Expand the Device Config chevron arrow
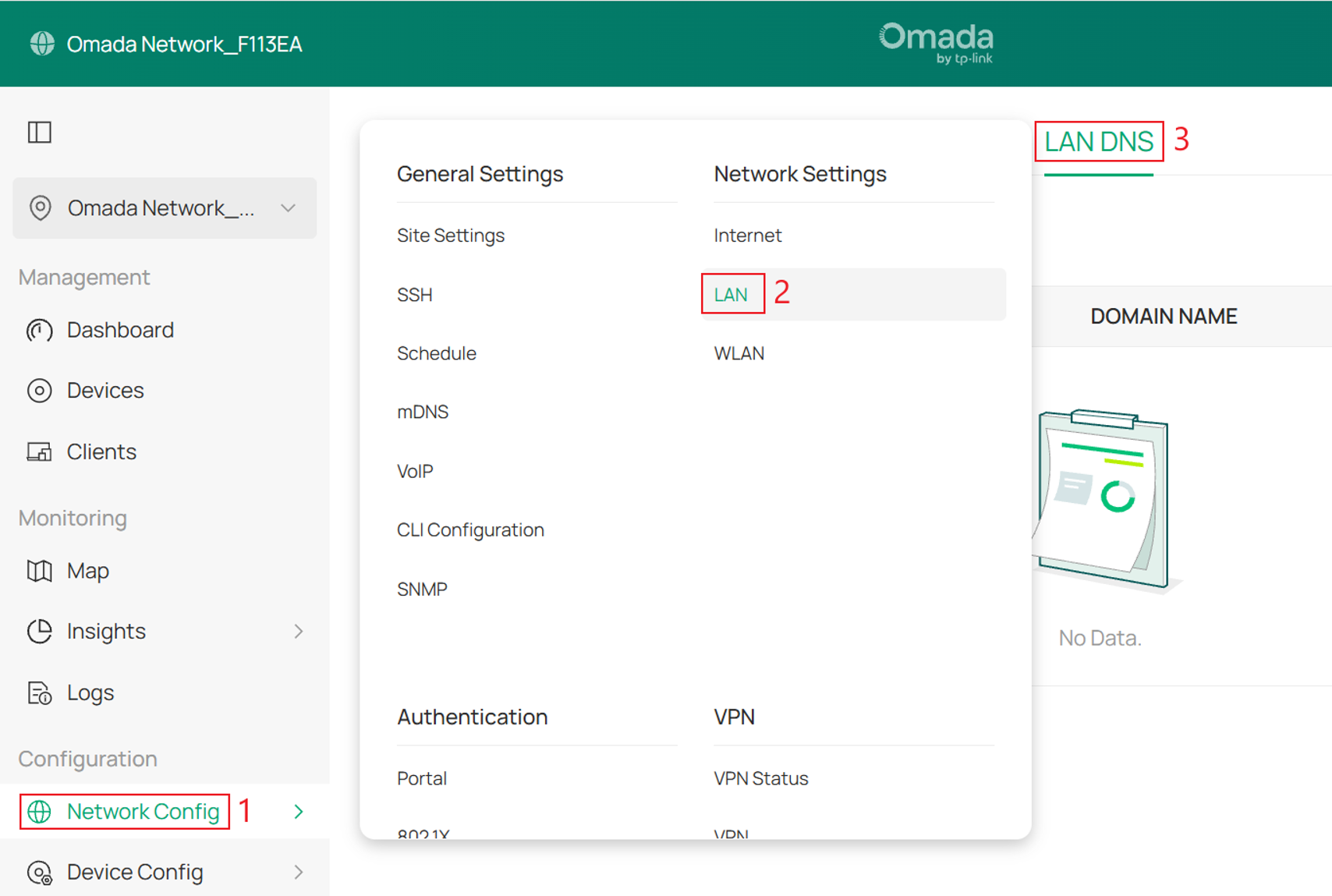Image resolution: width=1332 pixels, height=896 pixels. pos(299,872)
